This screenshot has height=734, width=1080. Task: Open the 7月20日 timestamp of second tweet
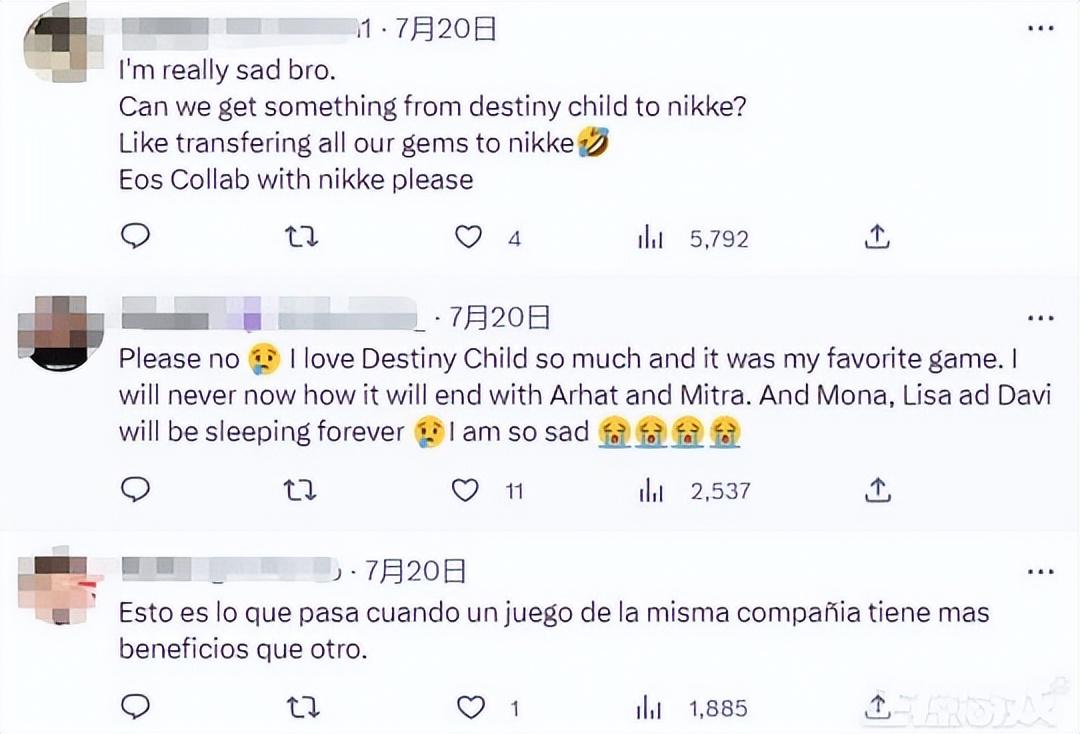click(x=499, y=317)
